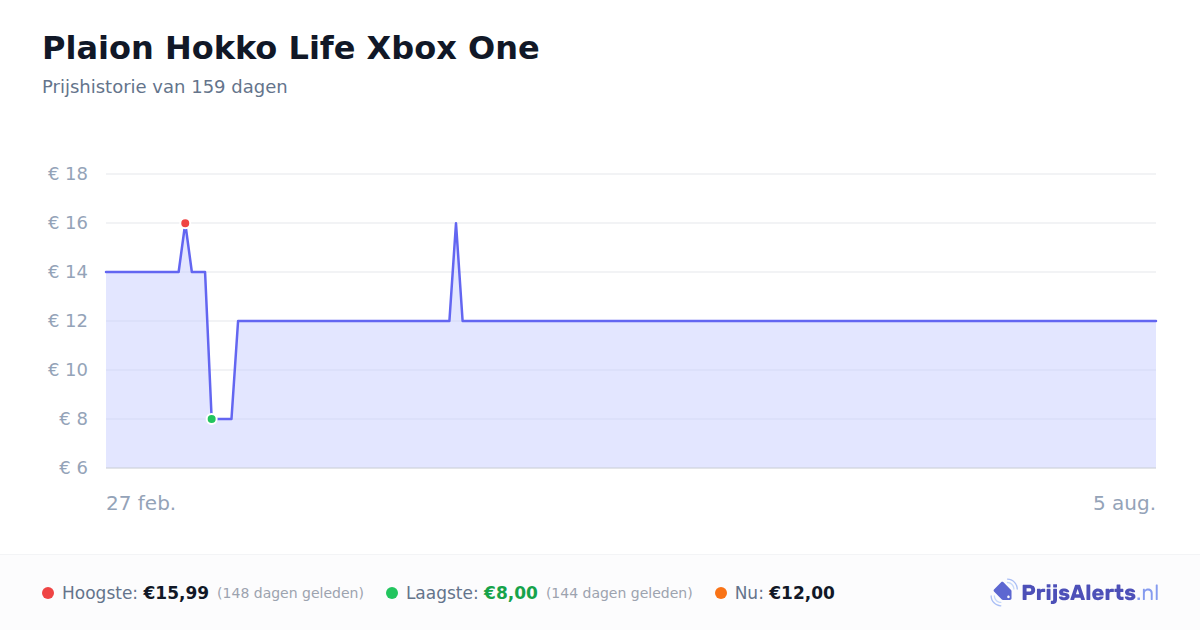Image resolution: width=1200 pixels, height=630 pixels.
Task: Click the 5 aug. end date label
Action: pos(1124,503)
